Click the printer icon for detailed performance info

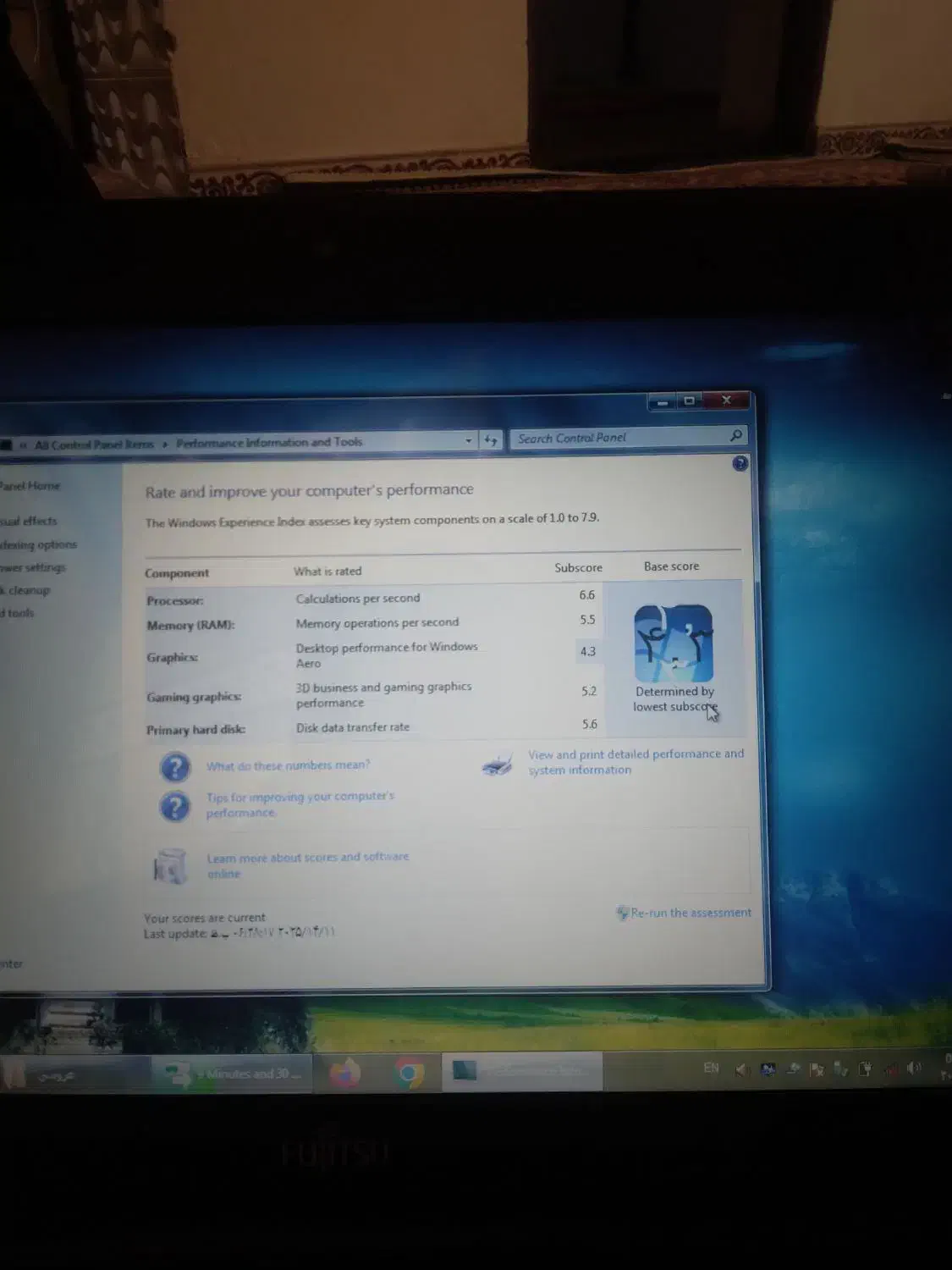pyautogui.click(x=498, y=765)
